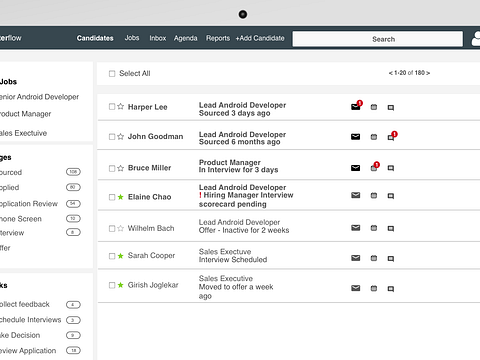This screenshot has width=480, height=360.
Task: Open Elaine Chao's comment icon
Action: (391, 196)
